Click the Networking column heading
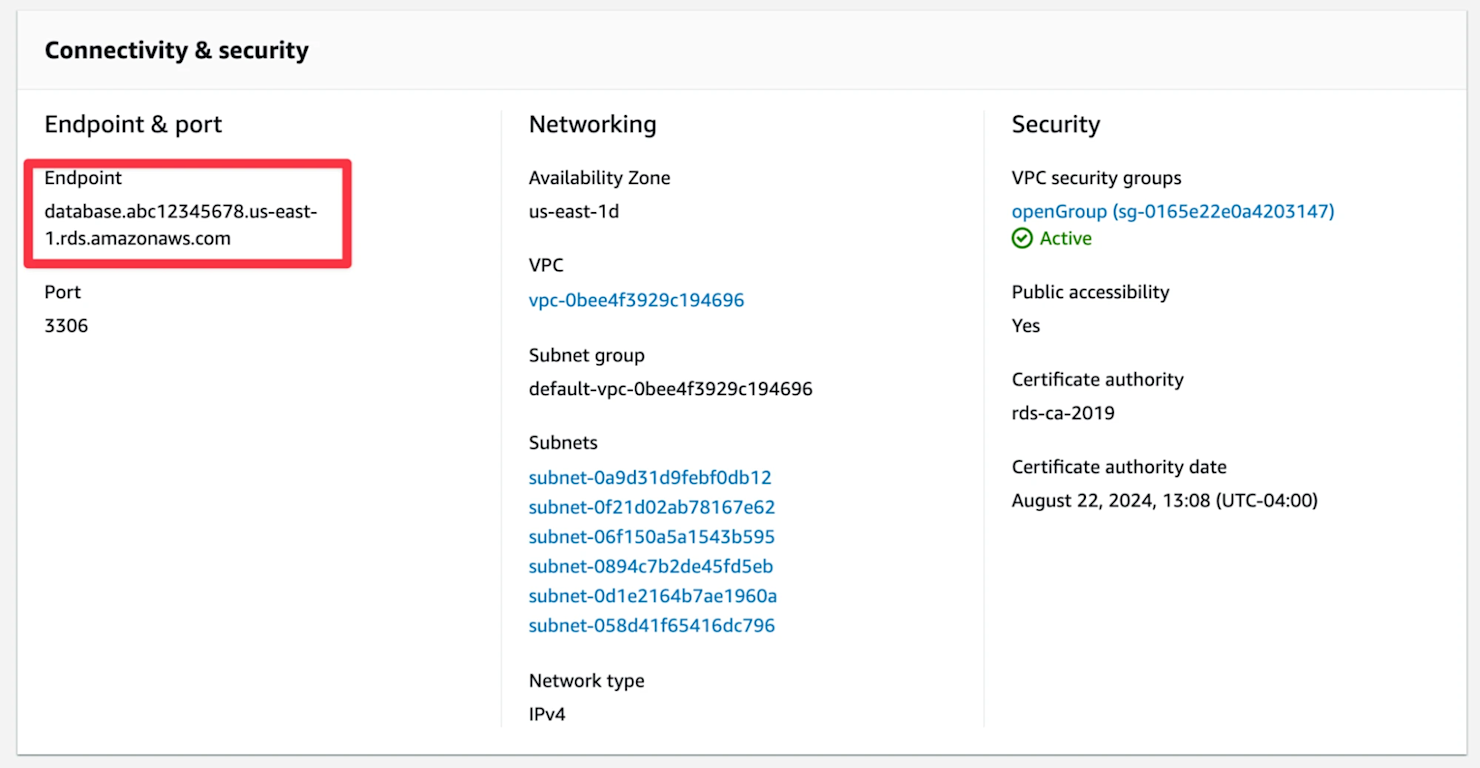This screenshot has height=768, width=1480. [x=592, y=124]
